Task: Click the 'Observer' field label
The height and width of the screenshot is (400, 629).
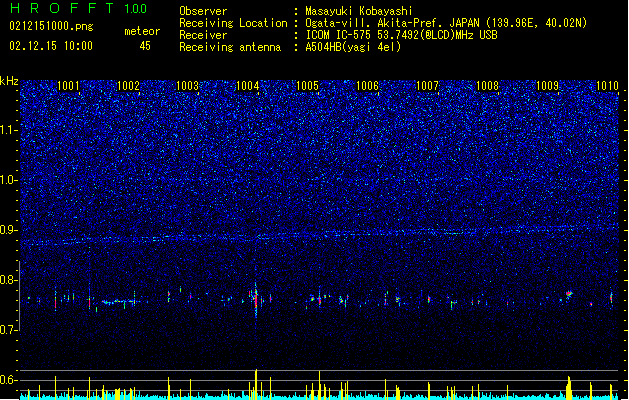Action: [x=203, y=11]
